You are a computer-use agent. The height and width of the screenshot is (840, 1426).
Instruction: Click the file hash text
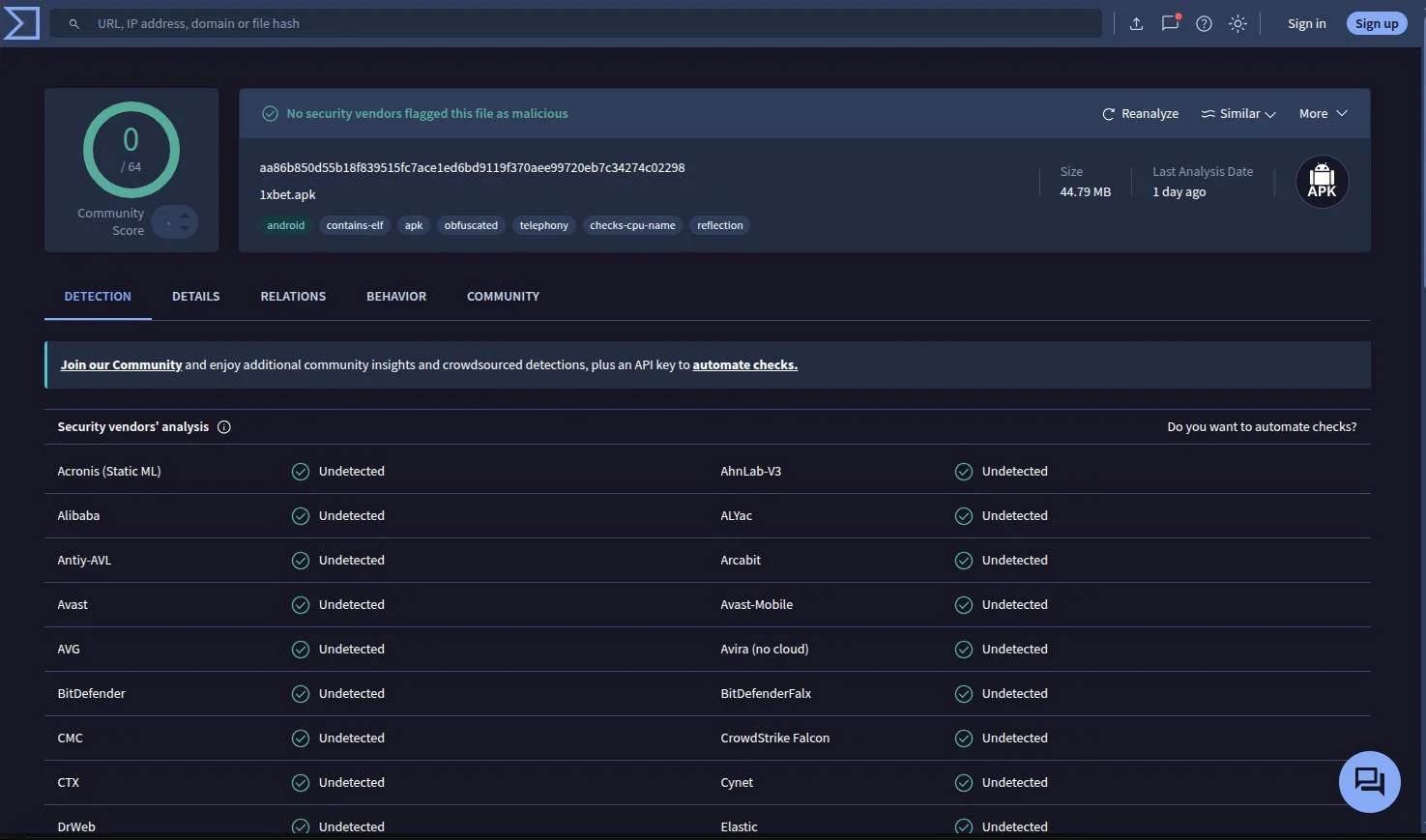pos(472,168)
